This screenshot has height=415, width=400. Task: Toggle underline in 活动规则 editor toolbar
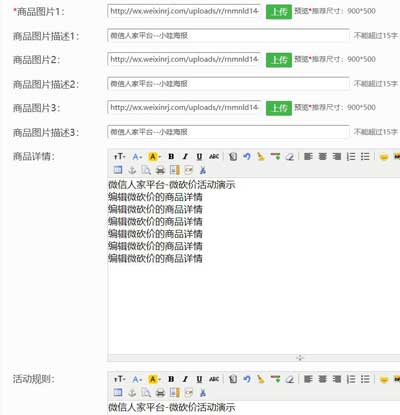[x=199, y=379]
